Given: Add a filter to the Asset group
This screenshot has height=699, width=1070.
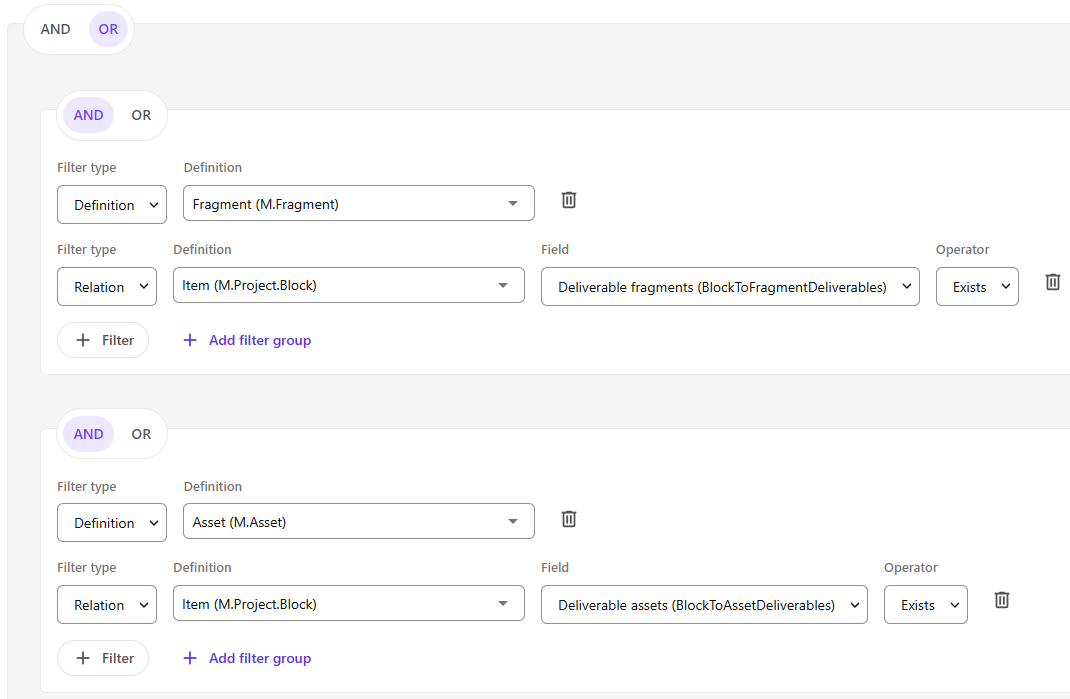Looking at the screenshot, I should click(x=103, y=658).
